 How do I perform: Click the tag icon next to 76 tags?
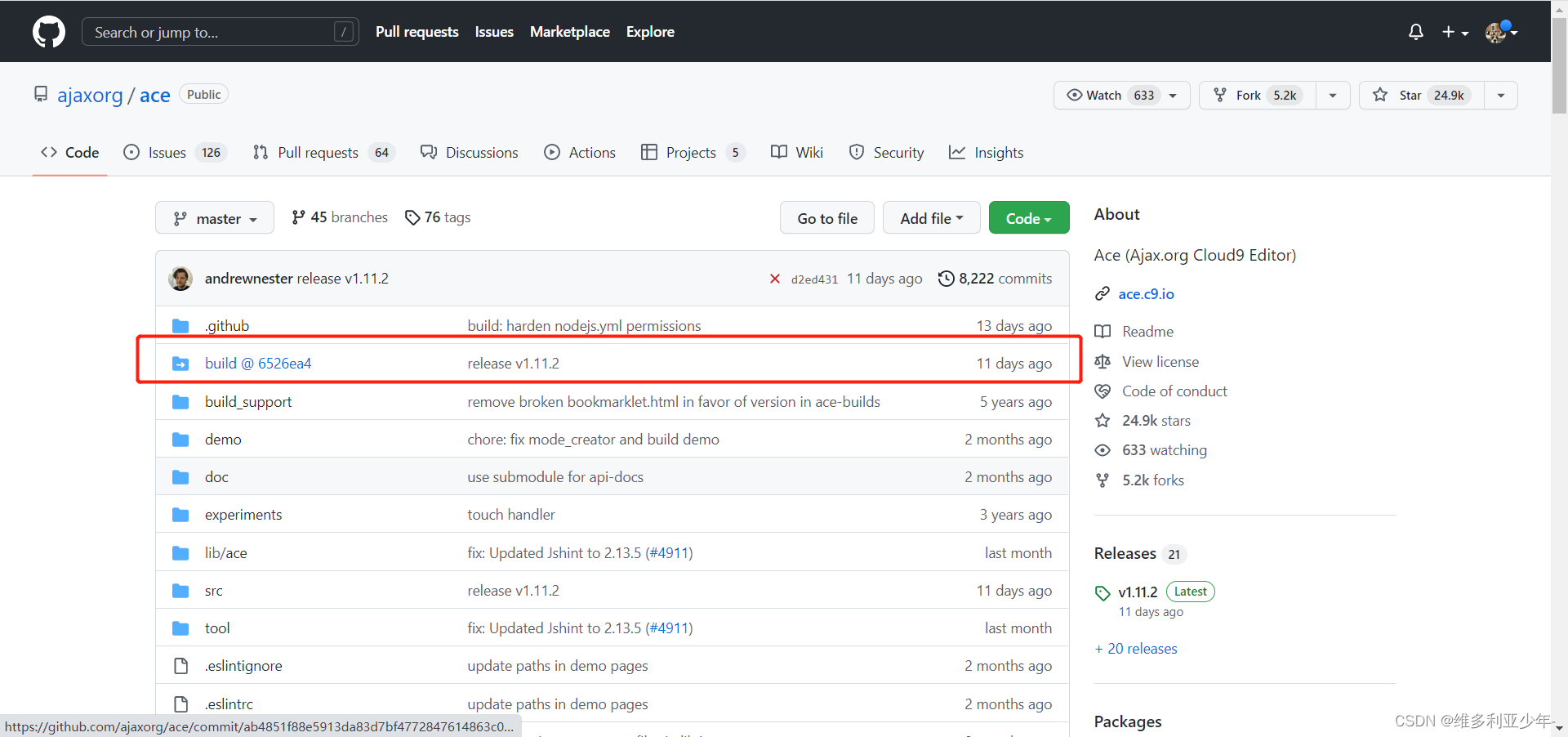pyautogui.click(x=412, y=217)
